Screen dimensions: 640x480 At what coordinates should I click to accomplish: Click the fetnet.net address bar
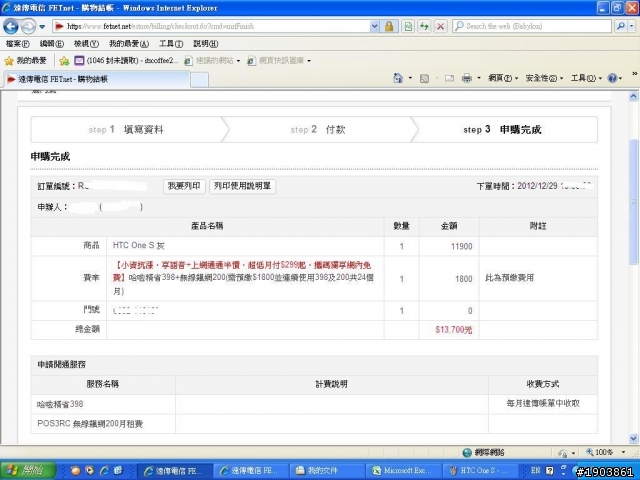point(211,27)
